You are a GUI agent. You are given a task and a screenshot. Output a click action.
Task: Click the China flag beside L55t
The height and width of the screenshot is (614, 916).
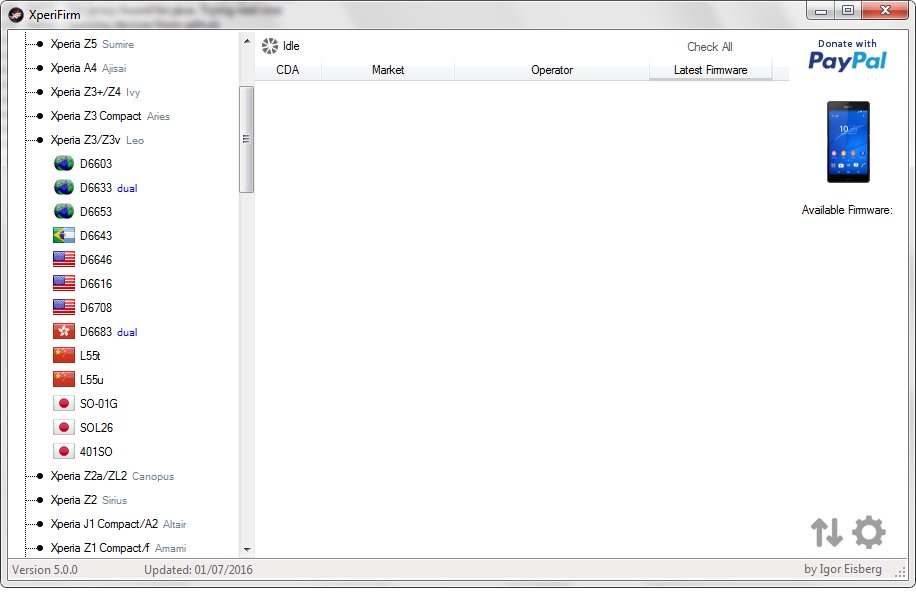coord(64,356)
